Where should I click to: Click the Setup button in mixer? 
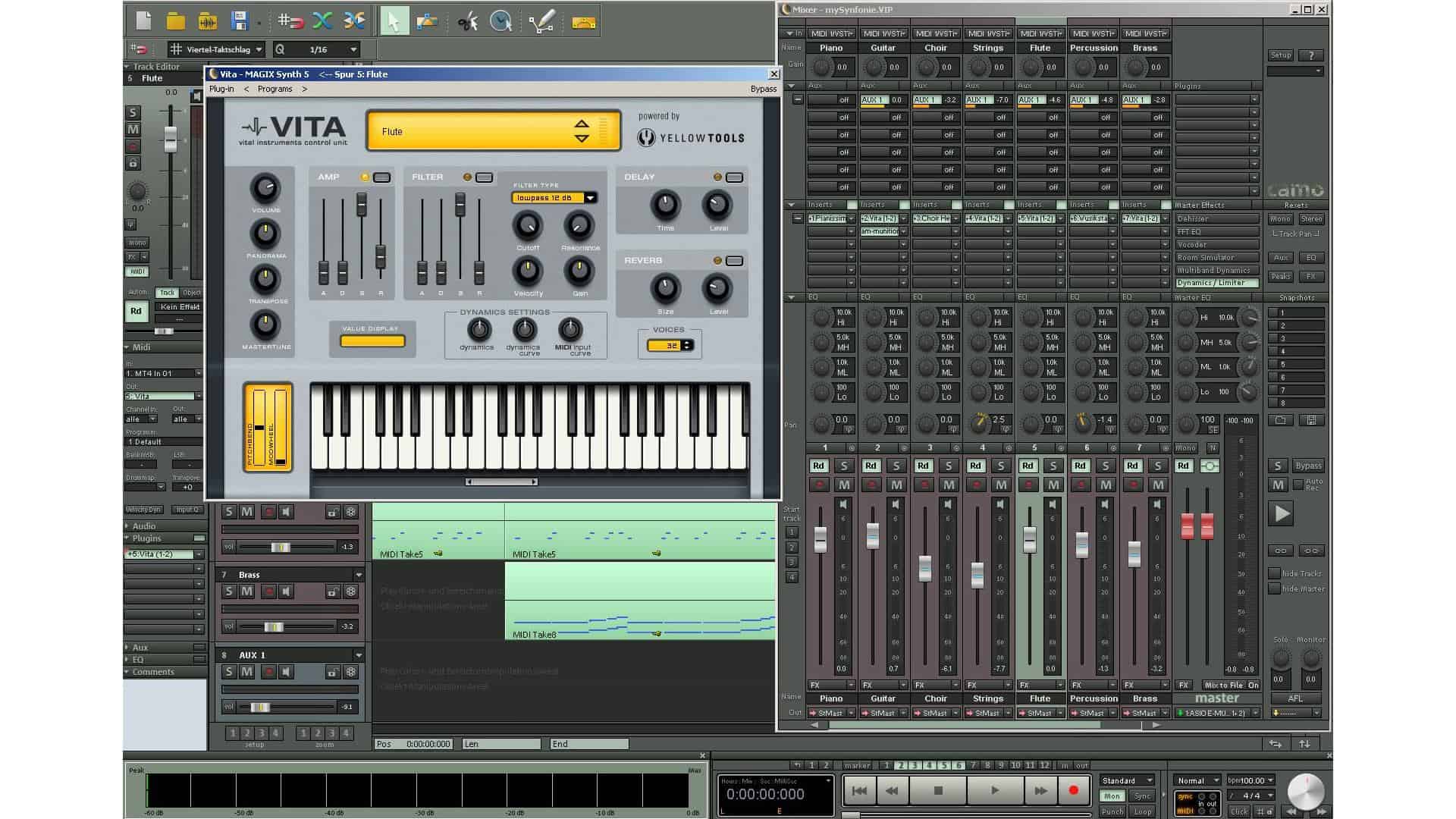1281,55
